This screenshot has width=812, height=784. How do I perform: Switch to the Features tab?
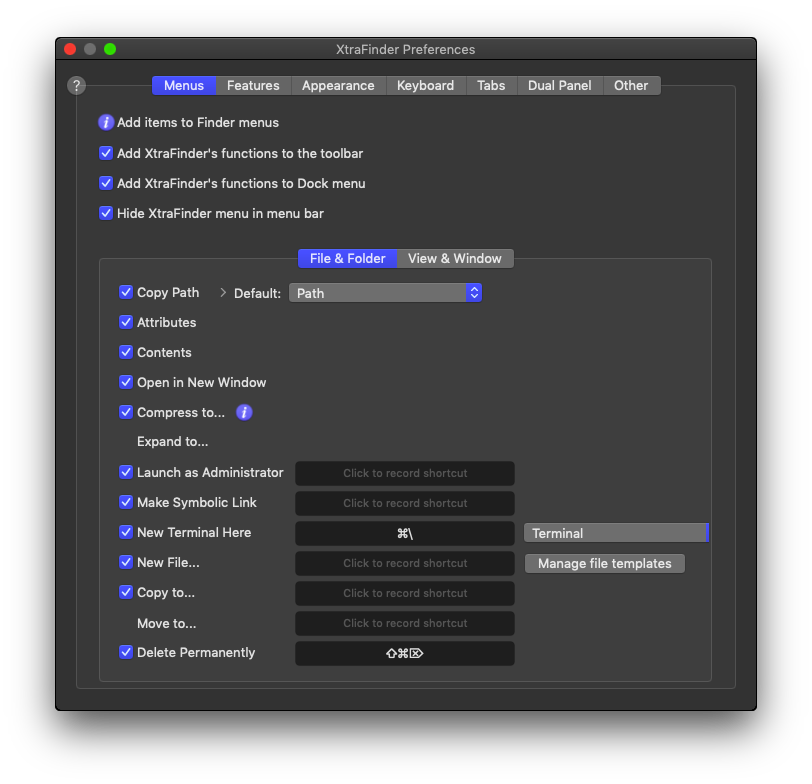point(253,86)
